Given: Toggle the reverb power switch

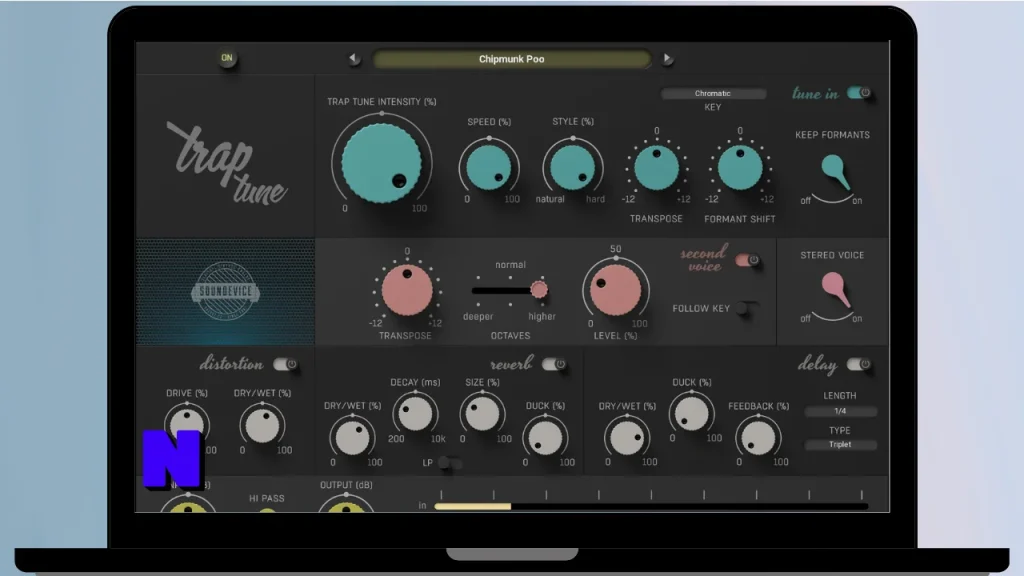Looking at the screenshot, I should point(554,364).
